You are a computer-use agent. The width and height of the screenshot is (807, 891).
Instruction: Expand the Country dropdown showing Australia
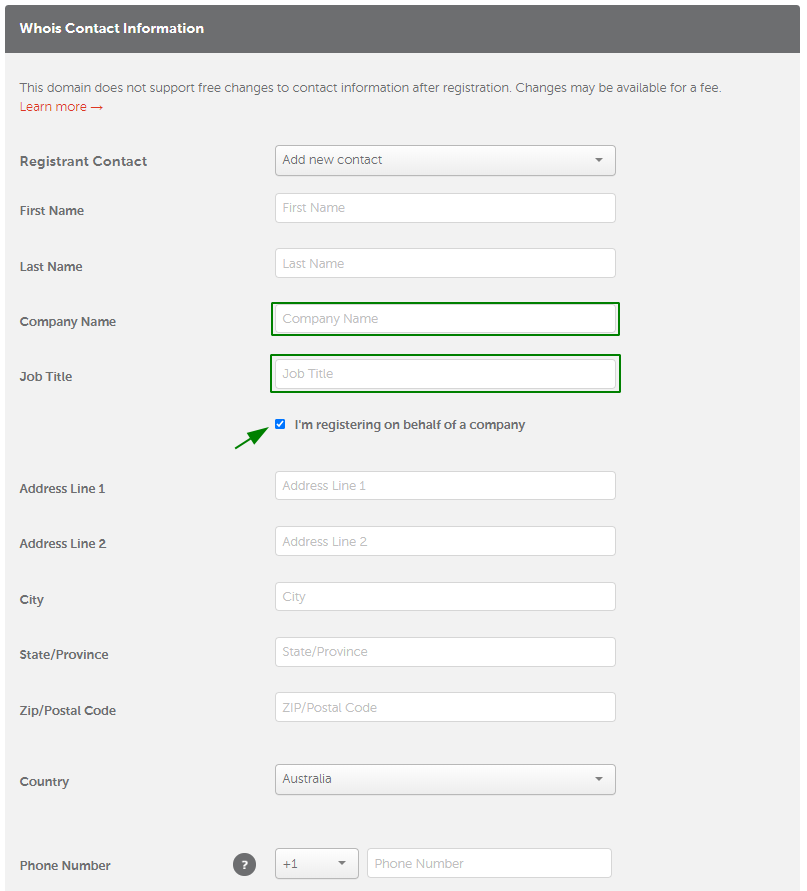[x=445, y=779]
